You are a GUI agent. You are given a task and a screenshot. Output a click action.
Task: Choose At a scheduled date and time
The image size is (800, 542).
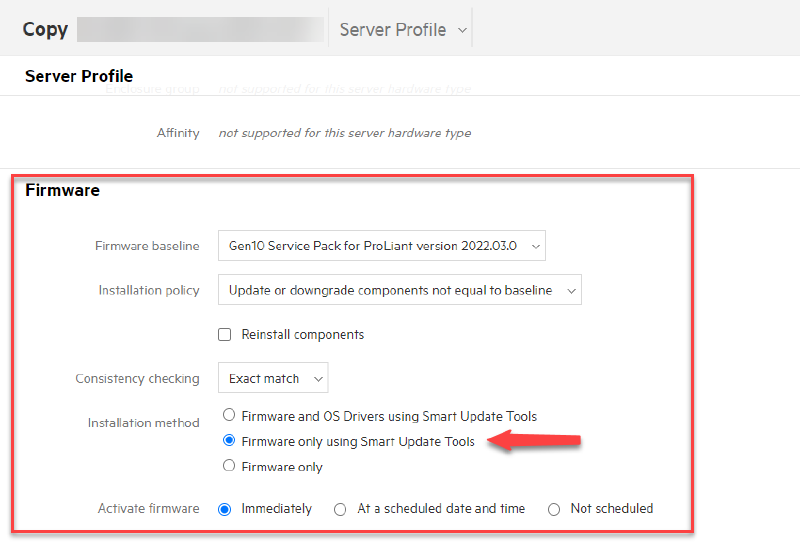click(341, 509)
